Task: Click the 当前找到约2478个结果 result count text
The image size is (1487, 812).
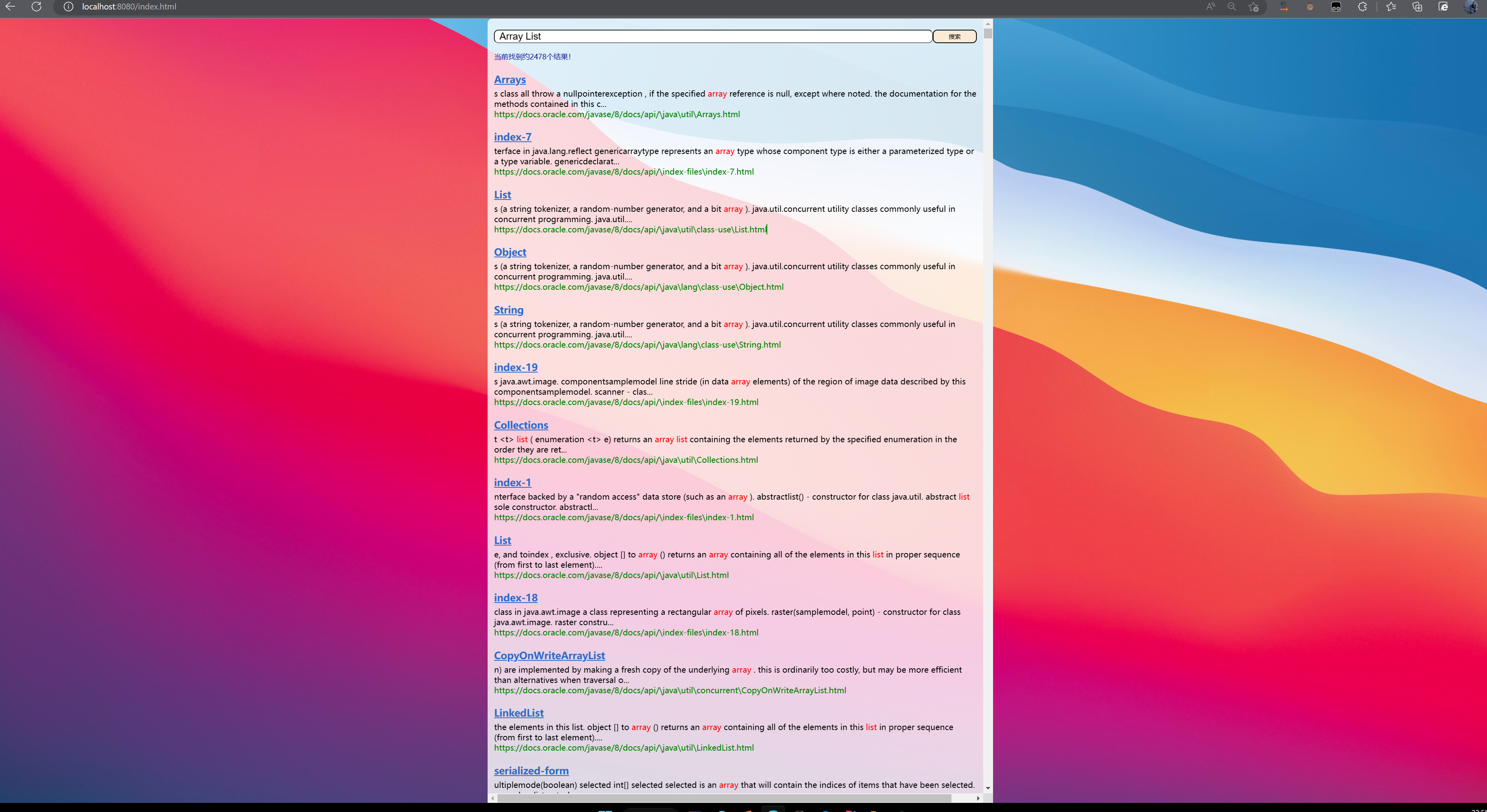Action: 532,57
